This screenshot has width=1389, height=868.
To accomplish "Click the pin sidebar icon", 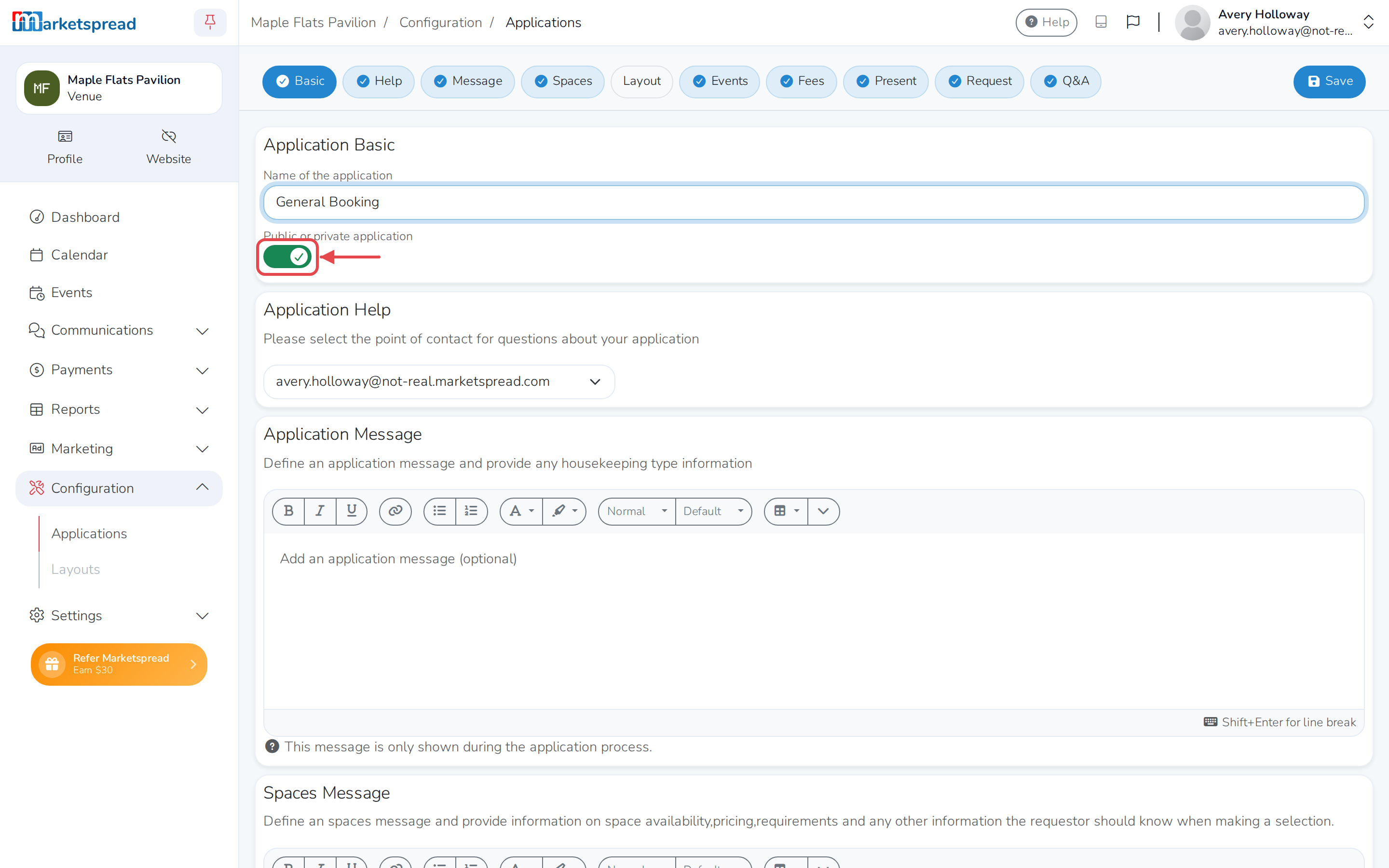I will click(x=210, y=22).
